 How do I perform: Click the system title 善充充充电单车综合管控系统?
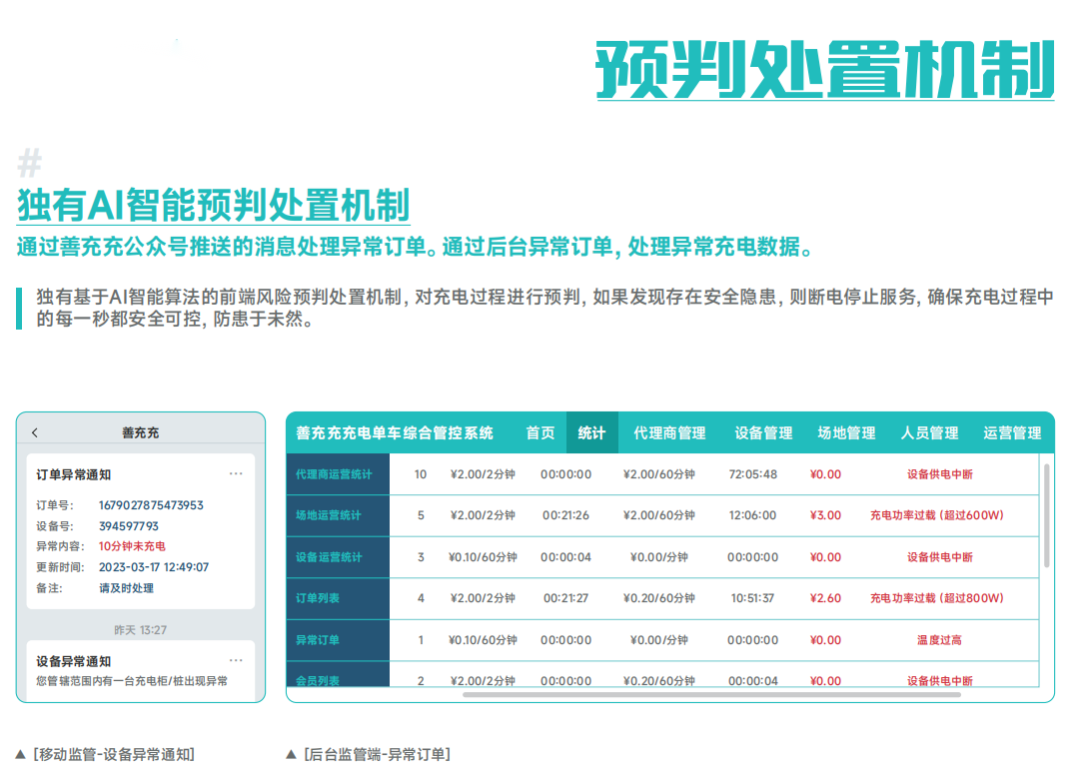click(395, 433)
